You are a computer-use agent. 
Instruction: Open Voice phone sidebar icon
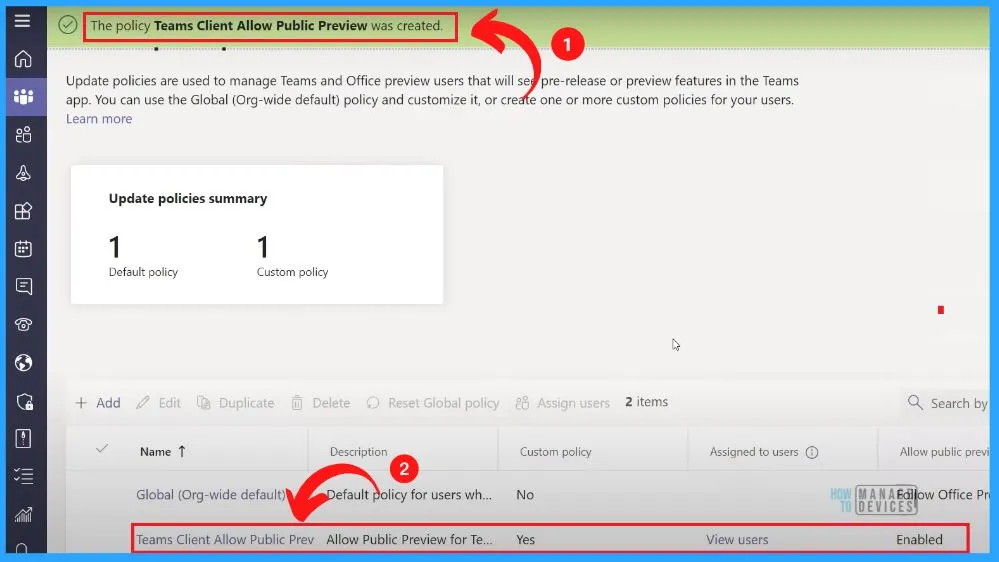(24, 324)
